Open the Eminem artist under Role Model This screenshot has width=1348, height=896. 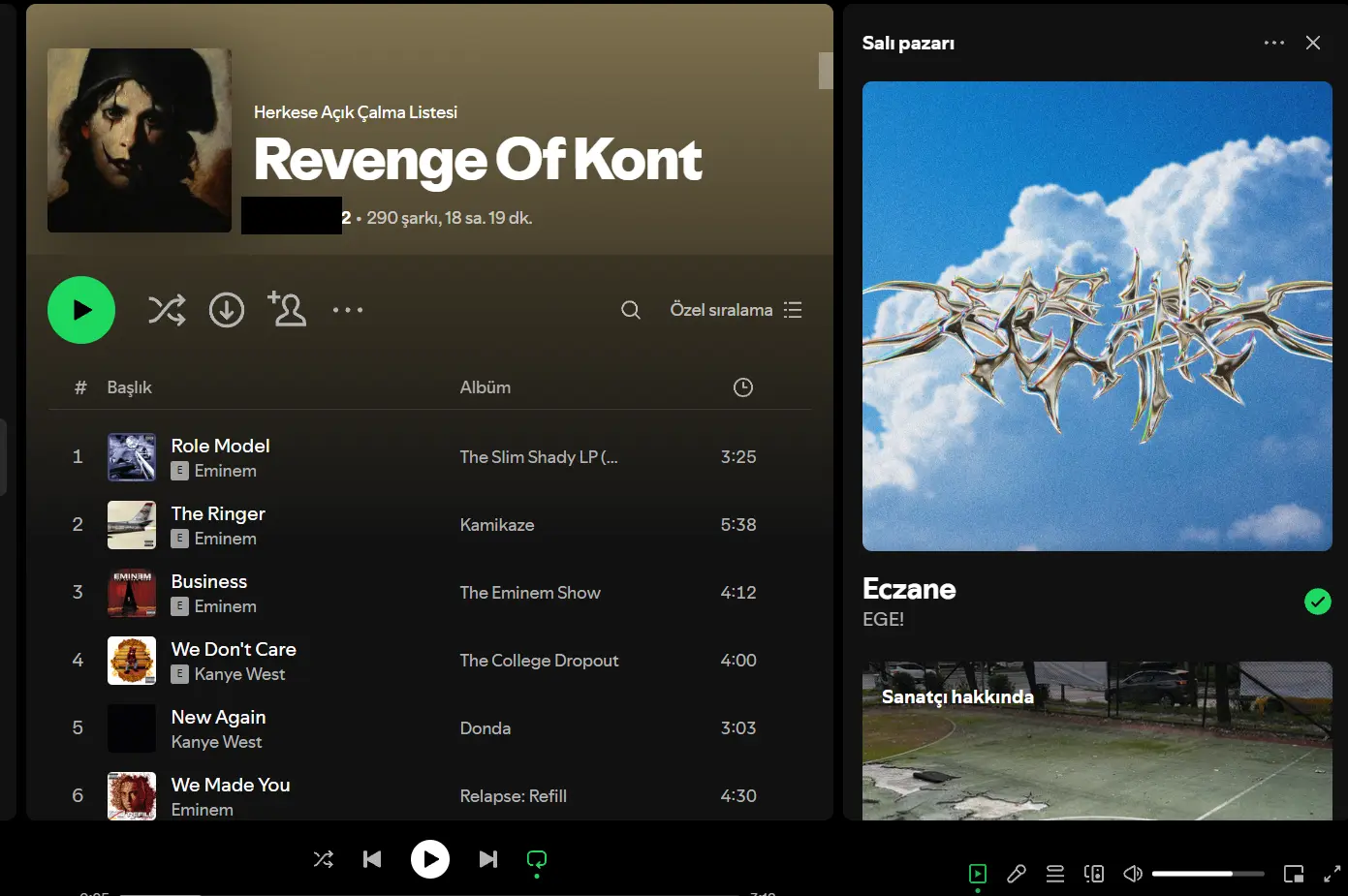[x=225, y=471]
